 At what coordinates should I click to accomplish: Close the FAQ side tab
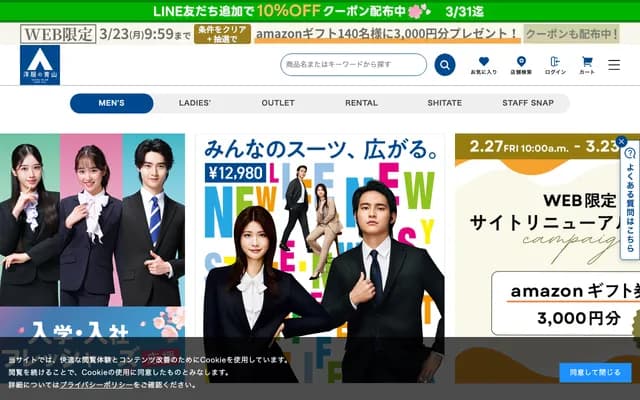click(x=621, y=142)
